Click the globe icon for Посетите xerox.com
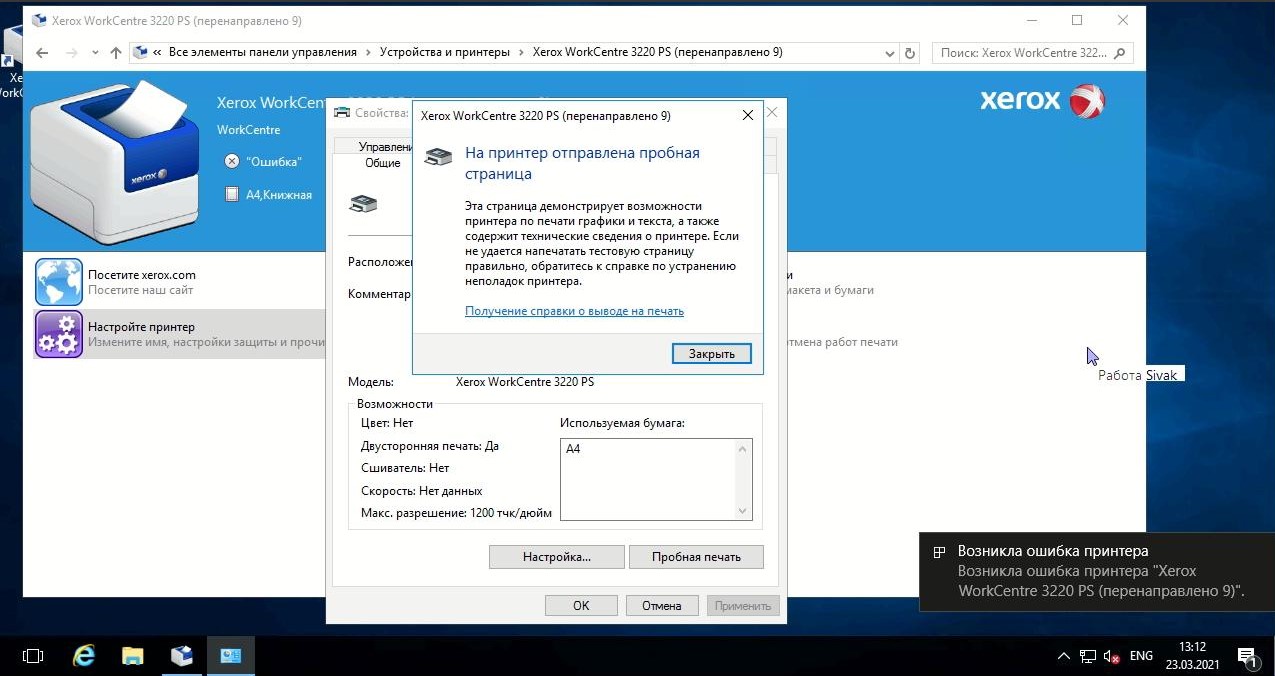The width and height of the screenshot is (1275, 676). coord(59,282)
